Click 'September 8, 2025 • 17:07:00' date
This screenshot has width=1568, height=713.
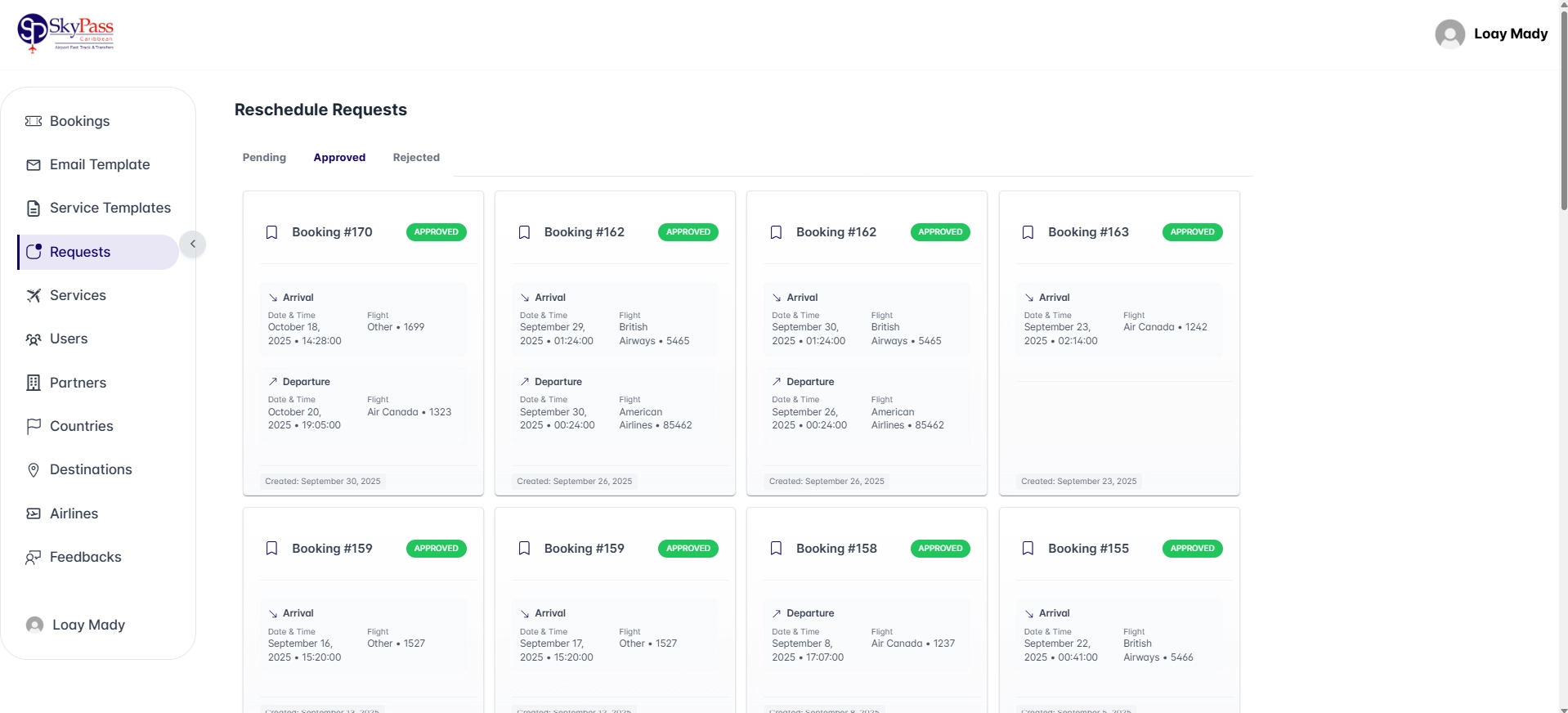coord(808,650)
